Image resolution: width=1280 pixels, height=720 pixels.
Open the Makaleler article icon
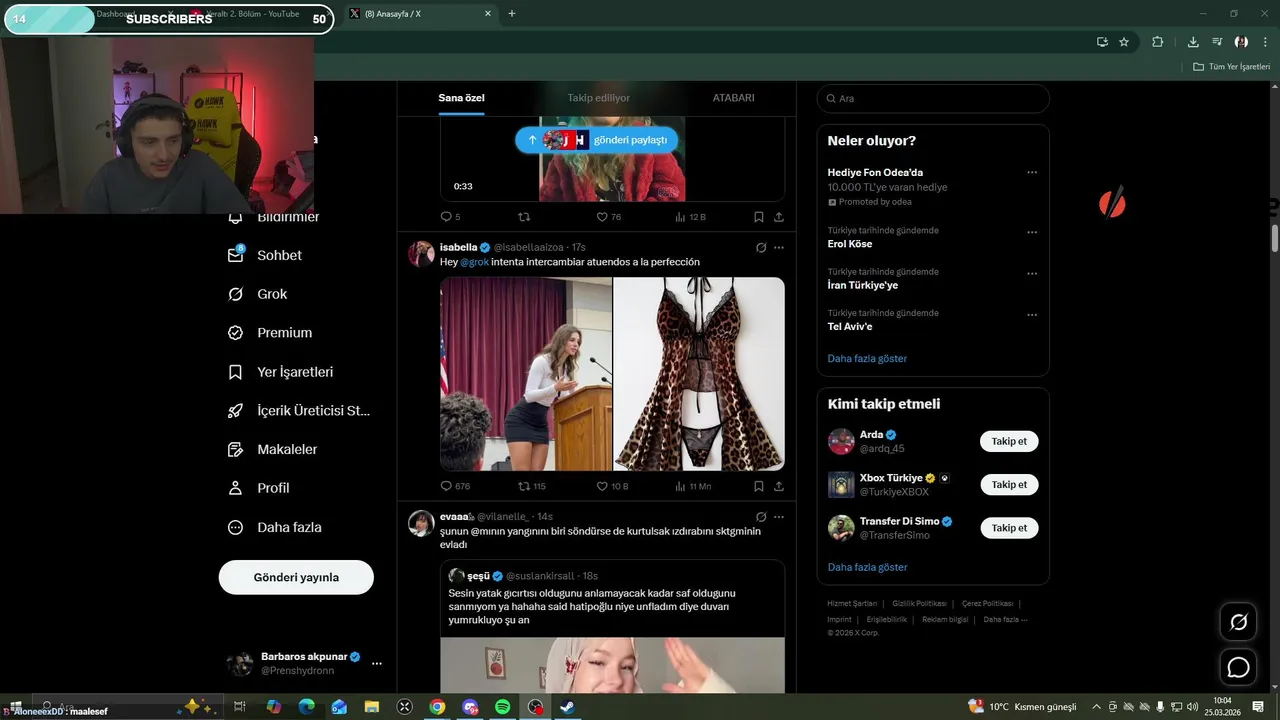[x=236, y=450]
